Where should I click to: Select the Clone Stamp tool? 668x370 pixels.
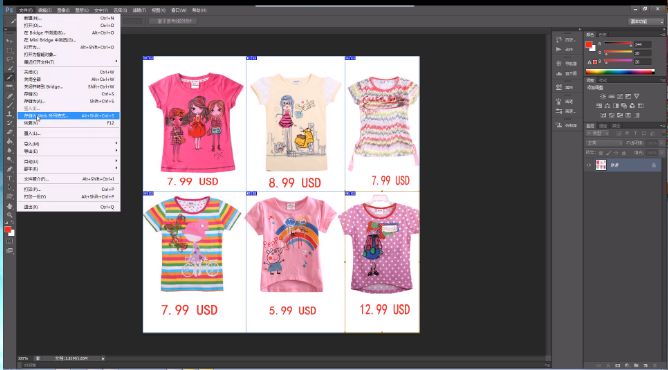pyautogui.click(x=9, y=114)
